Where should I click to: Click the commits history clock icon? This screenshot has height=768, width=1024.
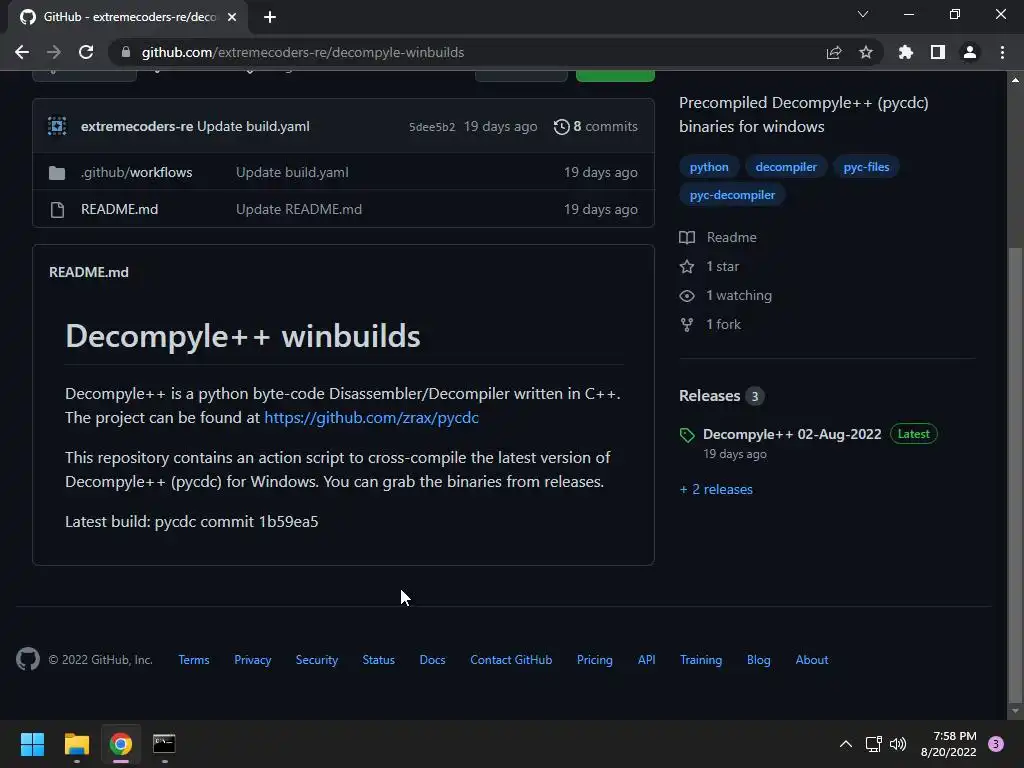coord(561,127)
